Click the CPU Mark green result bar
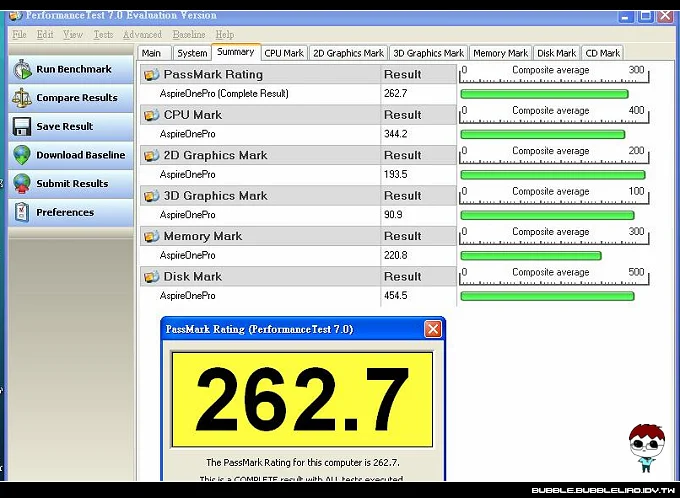Screen dimensions: 680x498 [543, 134]
